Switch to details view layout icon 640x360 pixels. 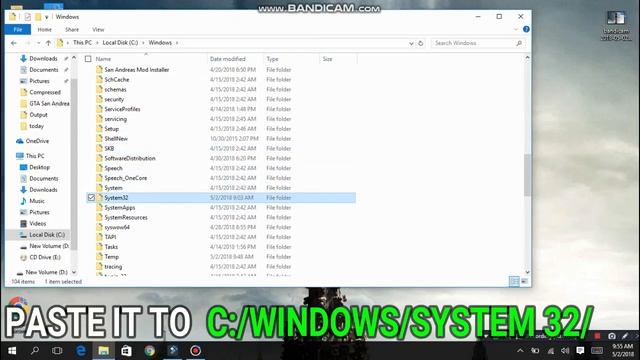(514, 281)
